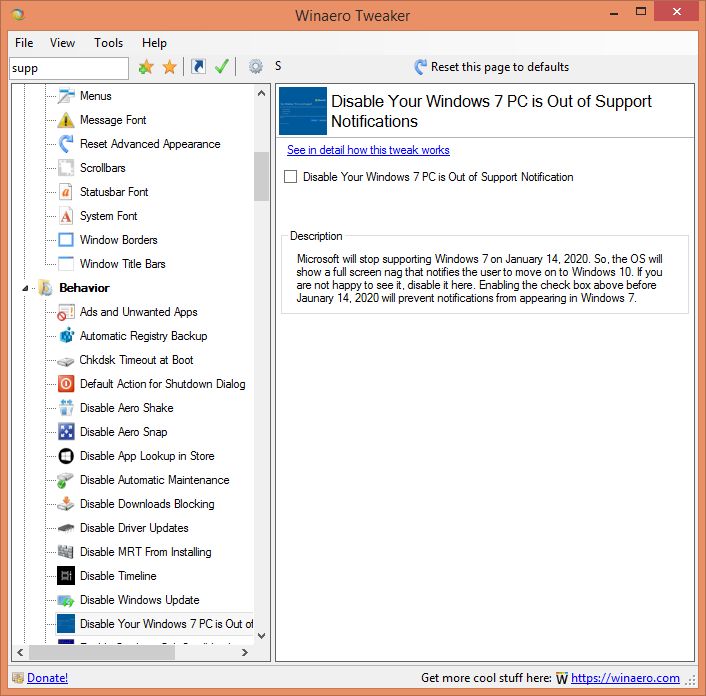Open the https://winaero.com link
Screen dimensions: 706x696
pos(625,678)
